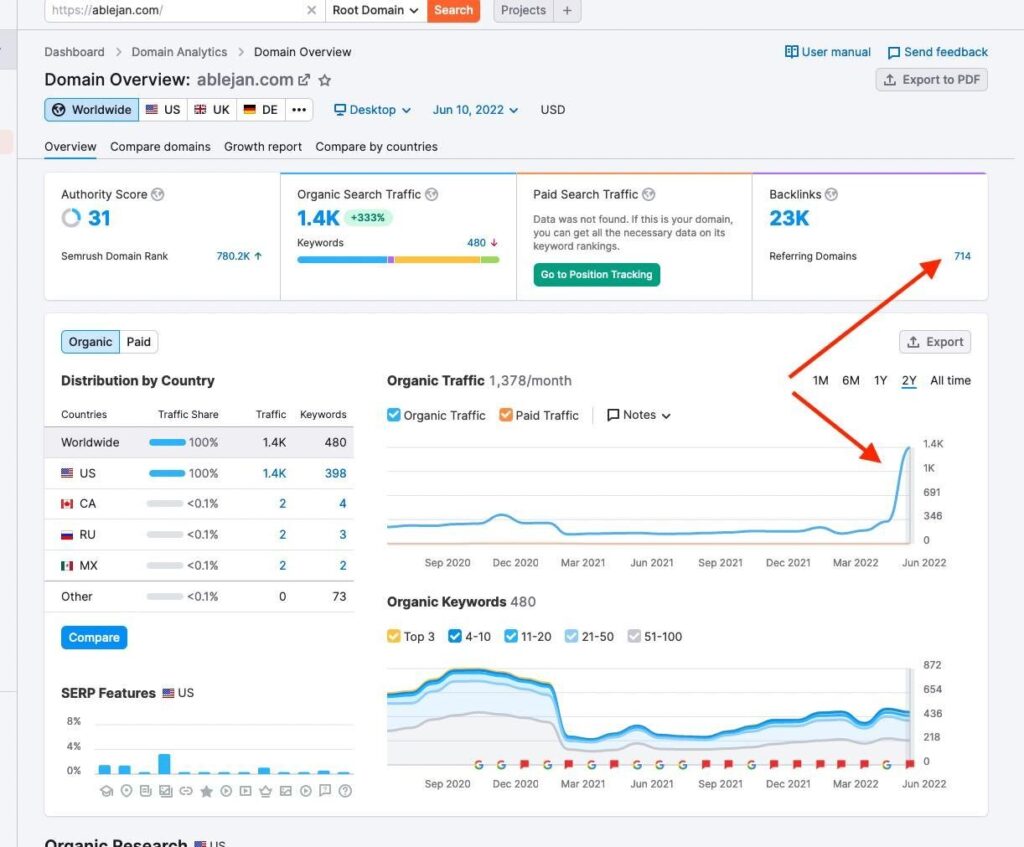Image resolution: width=1024 pixels, height=847 pixels.
Task: Open the Jun 10, 2022 date dropdown
Action: click(475, 110)
